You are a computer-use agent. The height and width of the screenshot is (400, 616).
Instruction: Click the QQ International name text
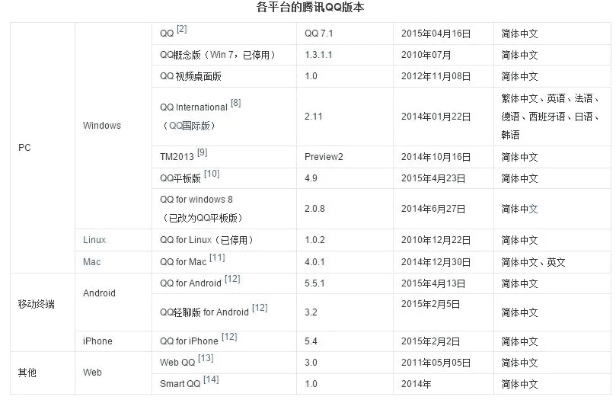pyautogui.click(x=194, y=107)
